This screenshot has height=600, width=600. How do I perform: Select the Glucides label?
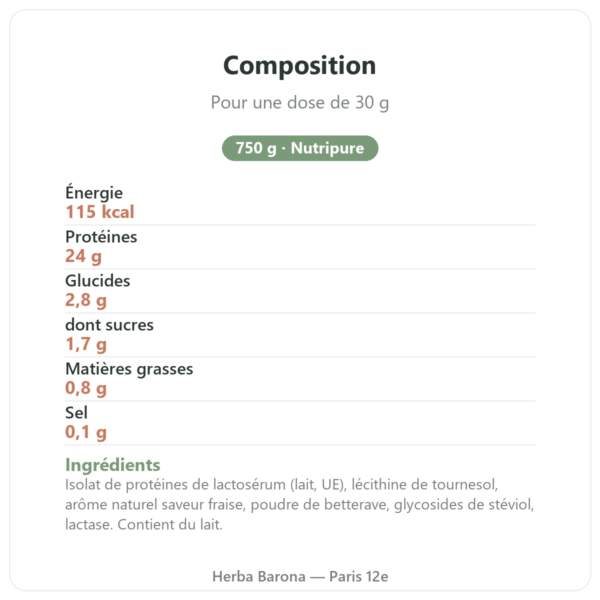coord(98,281)
